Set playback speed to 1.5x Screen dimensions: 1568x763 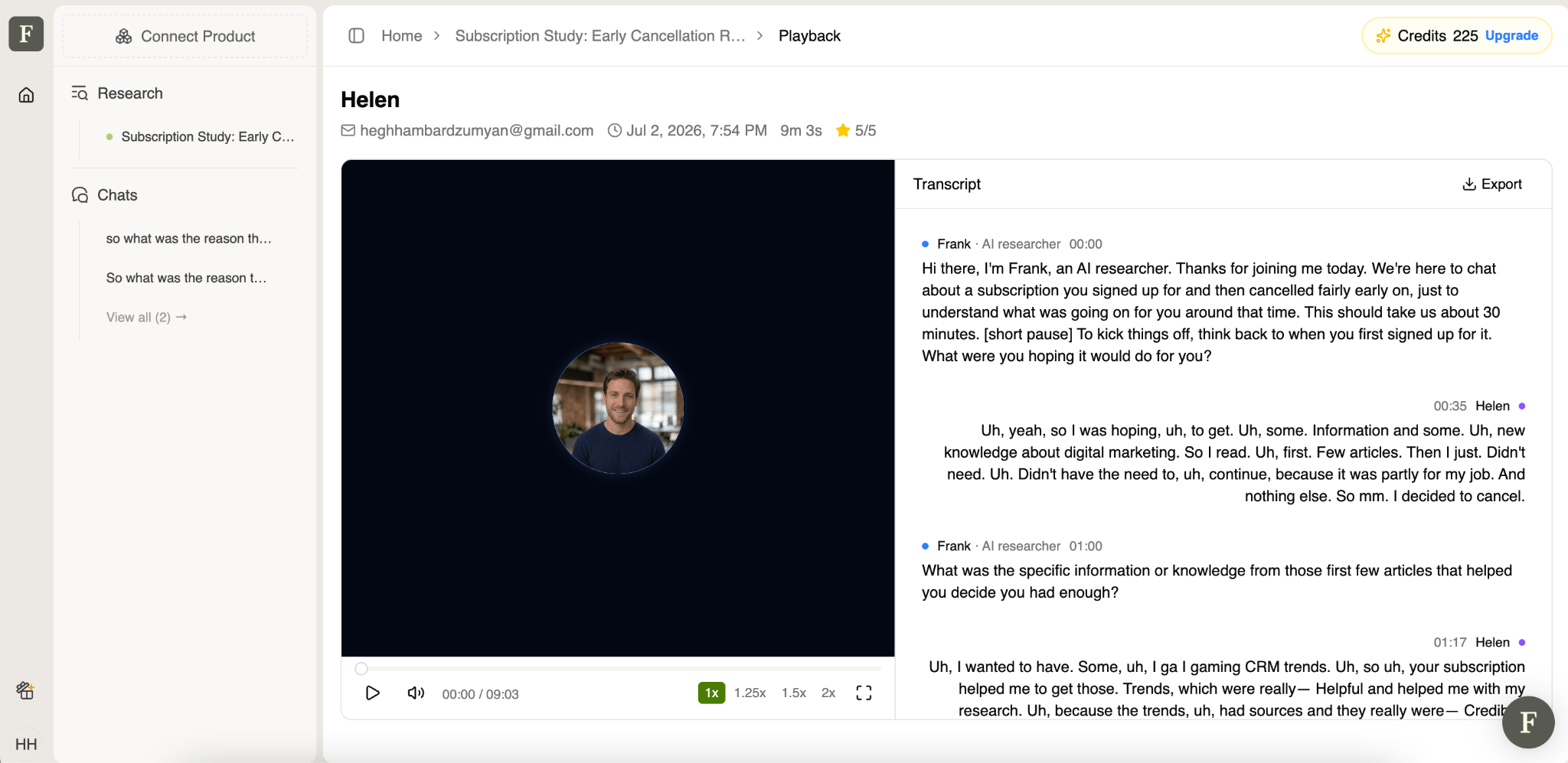[794, 693]
